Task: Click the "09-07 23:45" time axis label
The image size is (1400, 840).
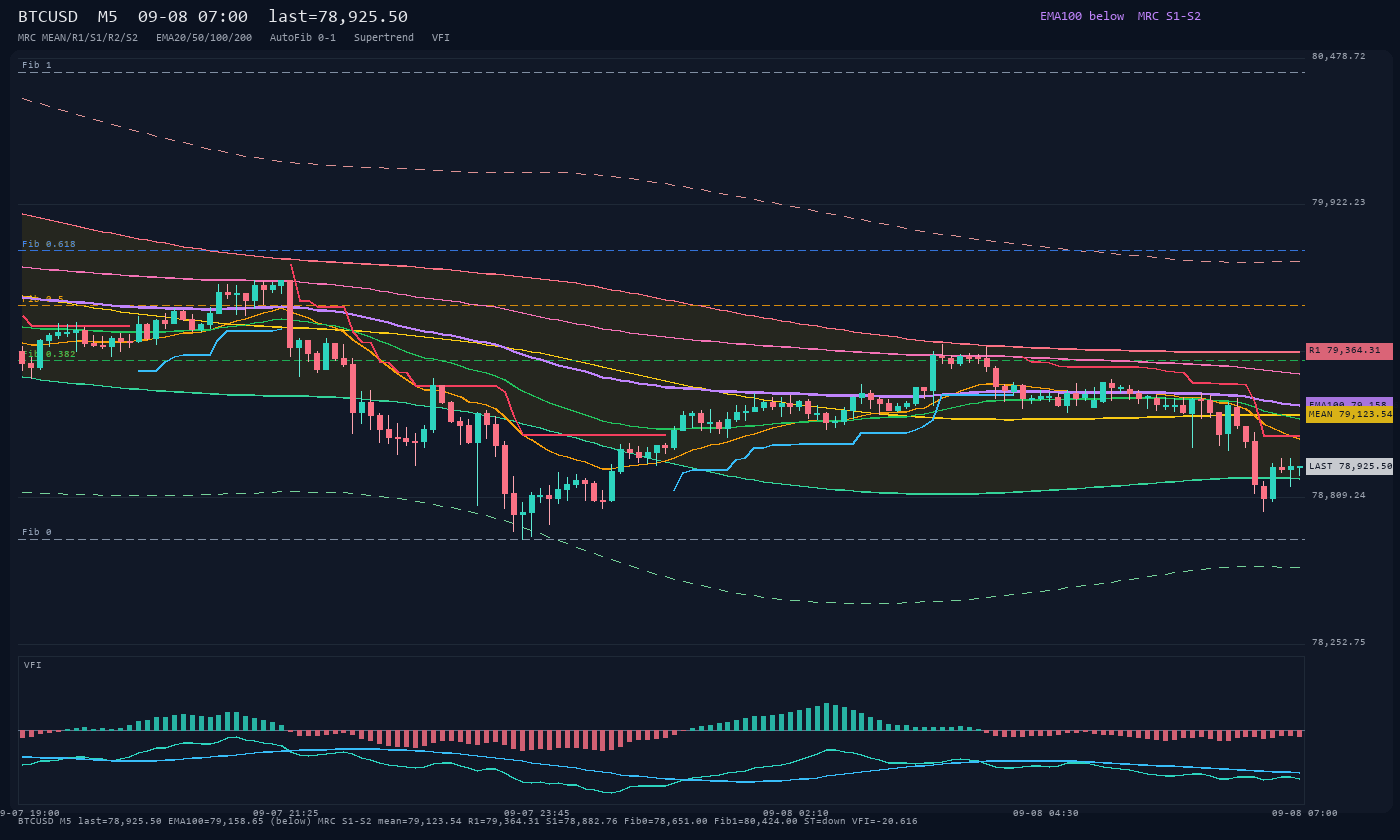Action: tap(537, 813)
